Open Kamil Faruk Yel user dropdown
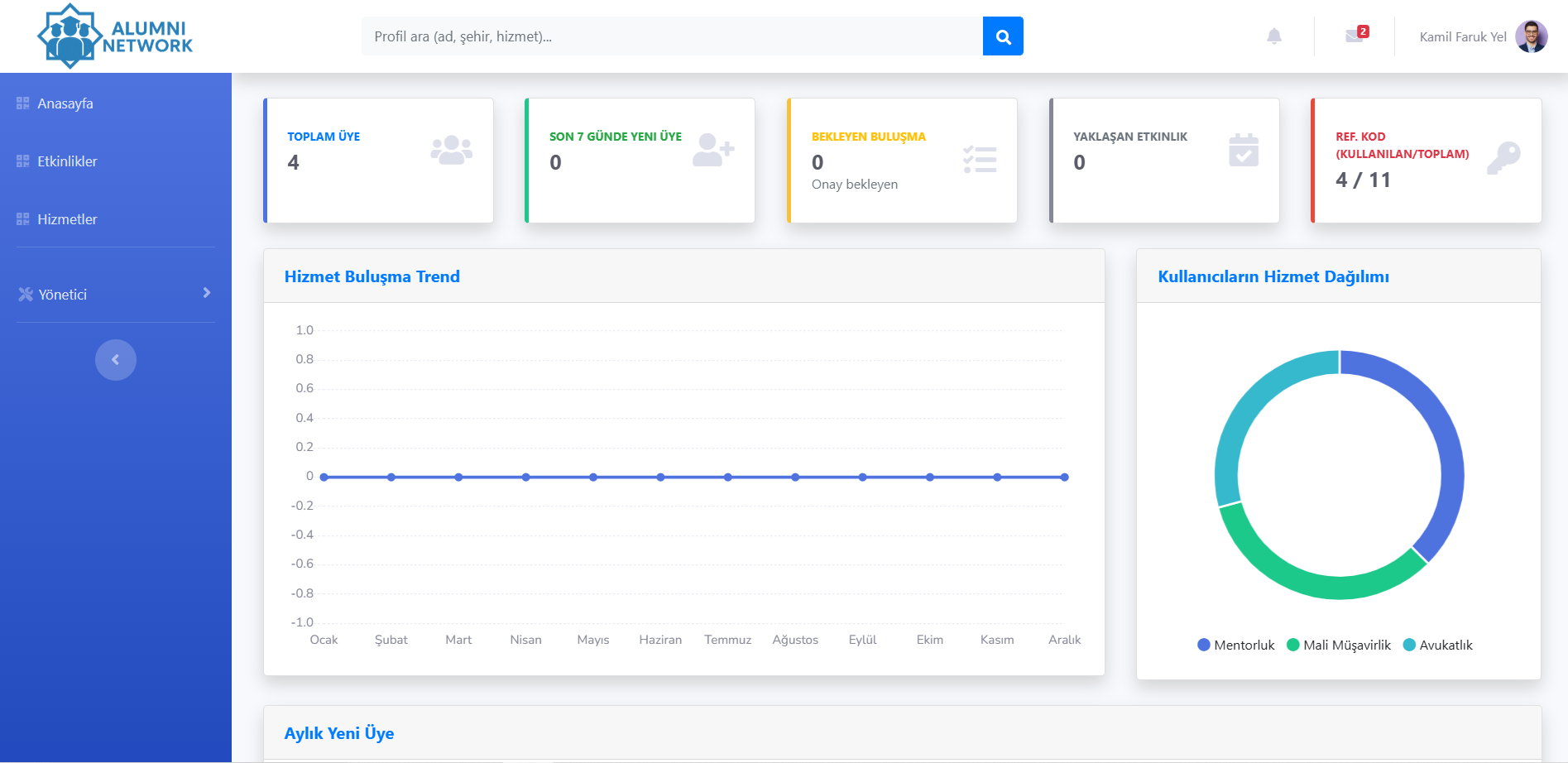This screenshot has height=763, width=1568. (1481, 36)
